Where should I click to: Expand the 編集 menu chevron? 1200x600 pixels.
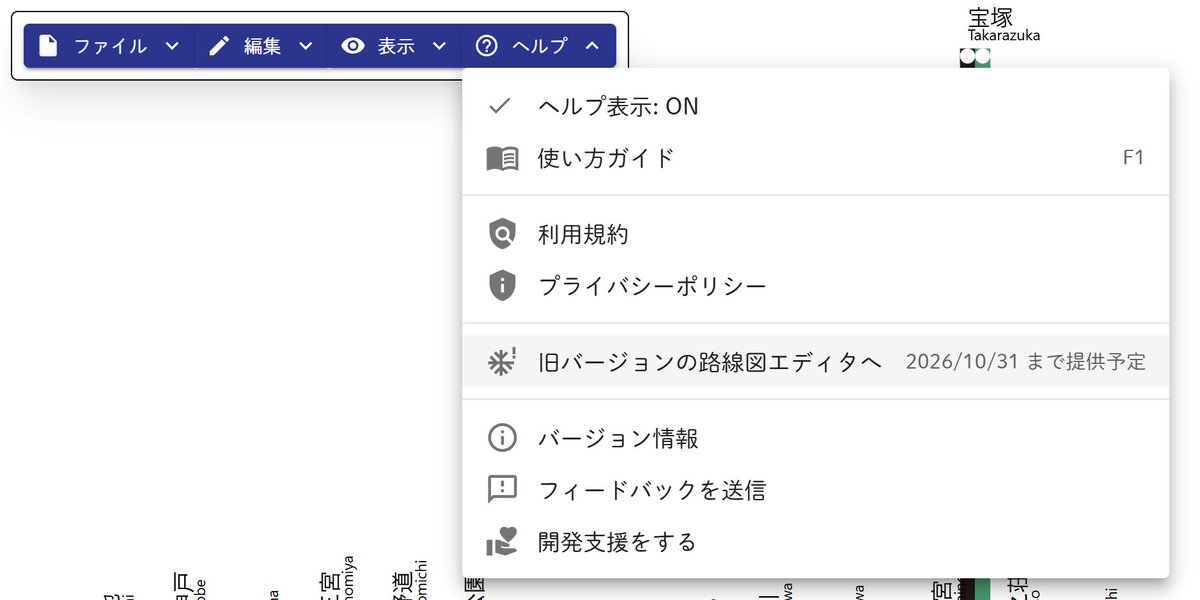click(306, 45)
